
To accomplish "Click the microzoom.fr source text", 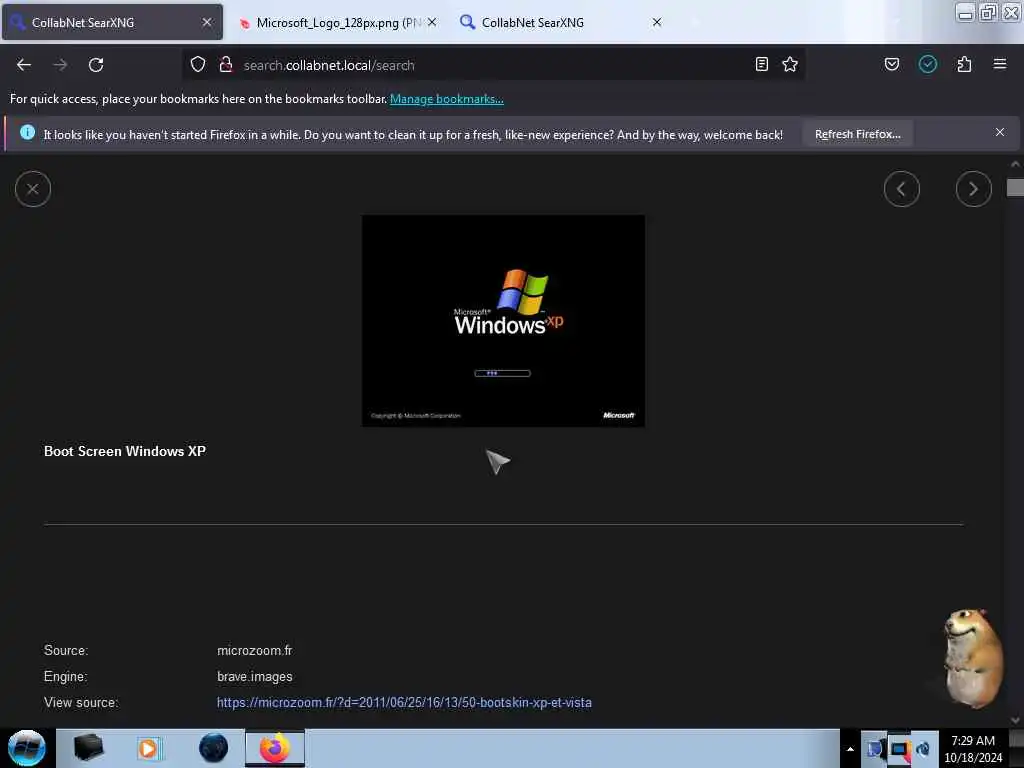I will coord(255,650).
